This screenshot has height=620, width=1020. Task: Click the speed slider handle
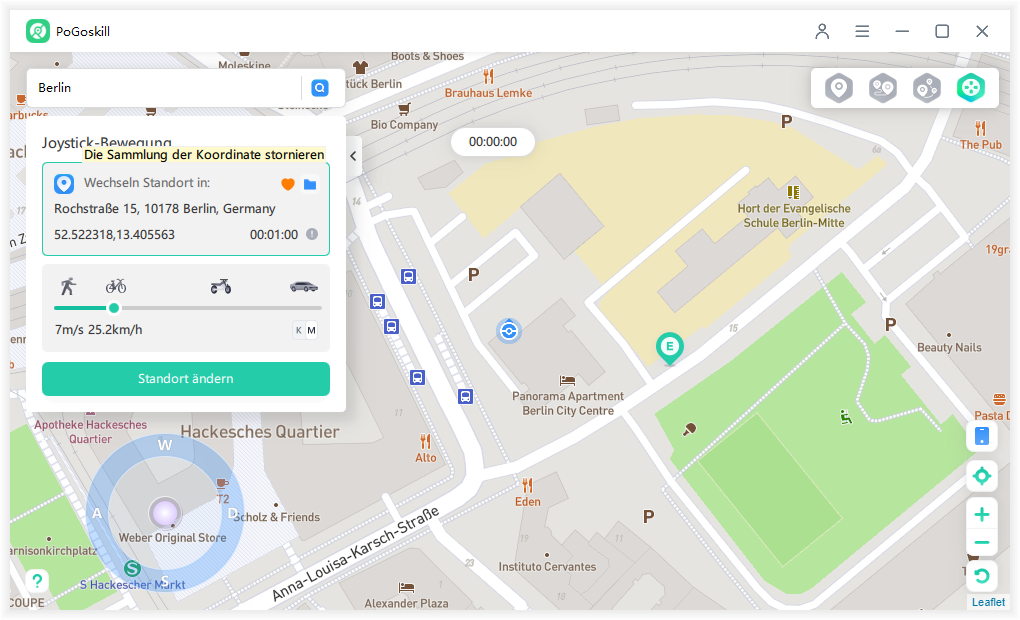pos(114,308)
